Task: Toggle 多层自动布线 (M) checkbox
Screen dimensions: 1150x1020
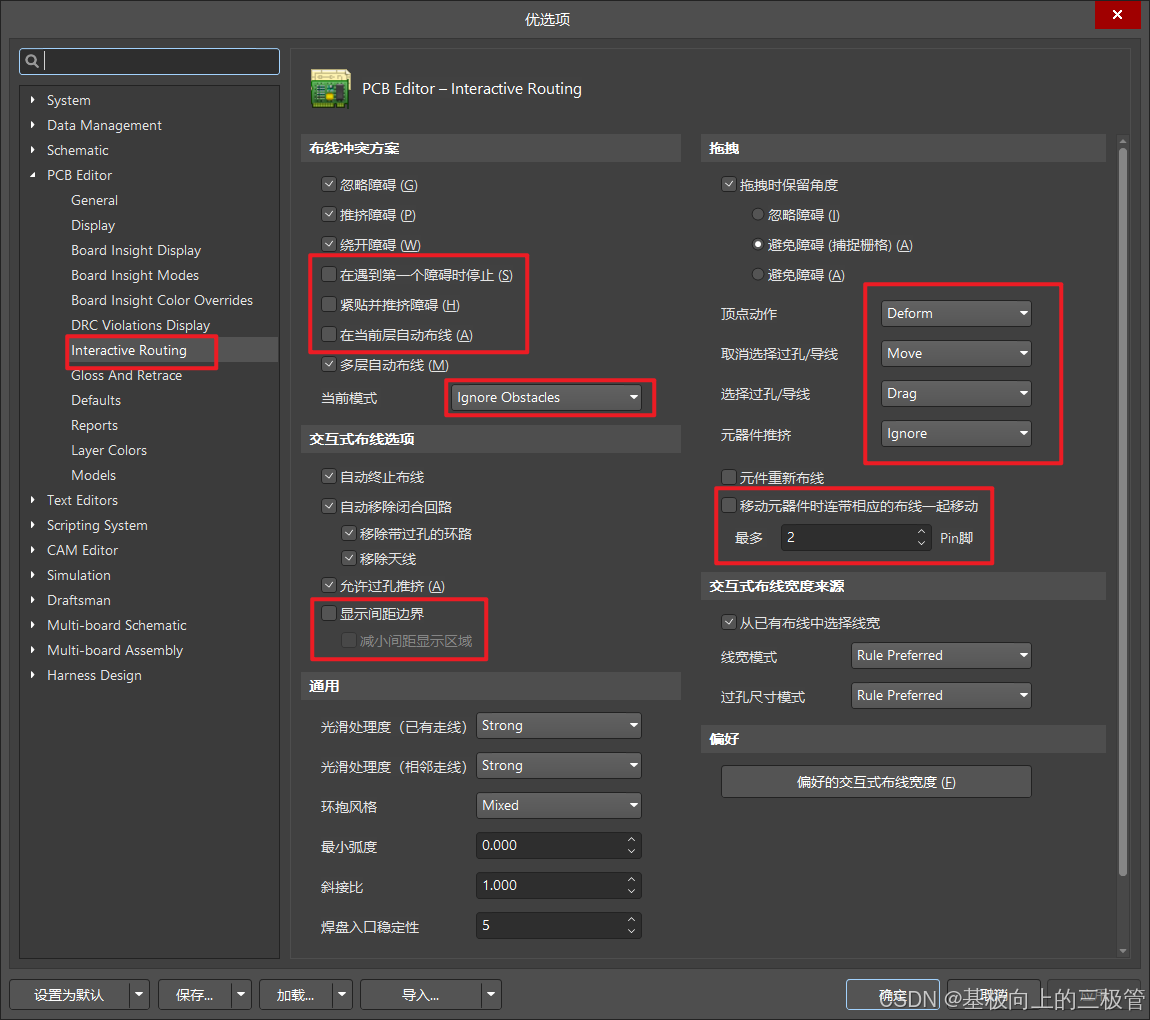Action: (329, 364)
